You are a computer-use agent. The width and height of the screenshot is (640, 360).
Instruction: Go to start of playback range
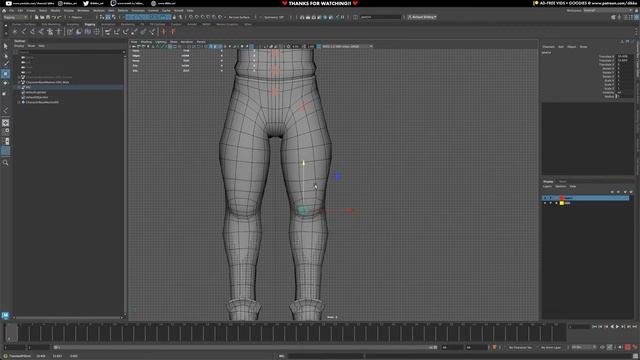coord(595,327)
